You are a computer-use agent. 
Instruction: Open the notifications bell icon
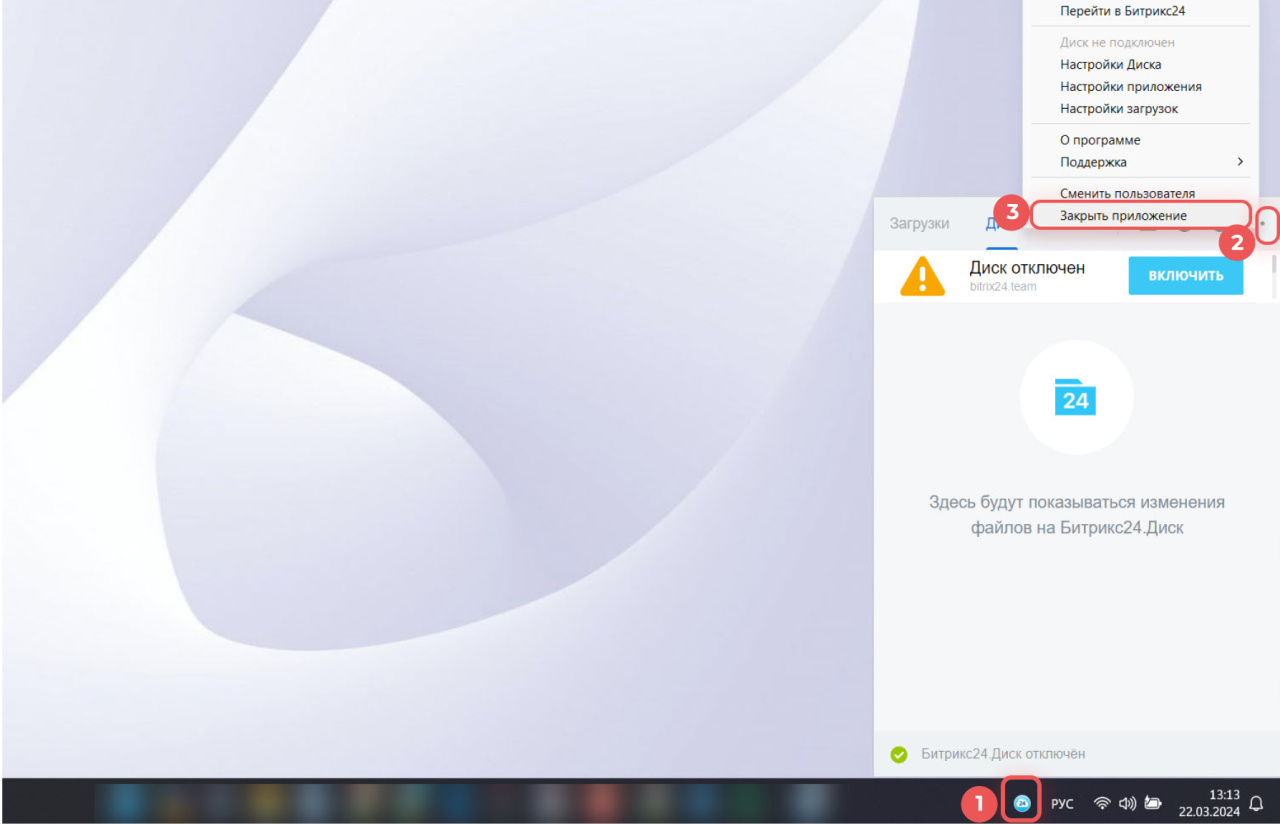(1257, 803)
